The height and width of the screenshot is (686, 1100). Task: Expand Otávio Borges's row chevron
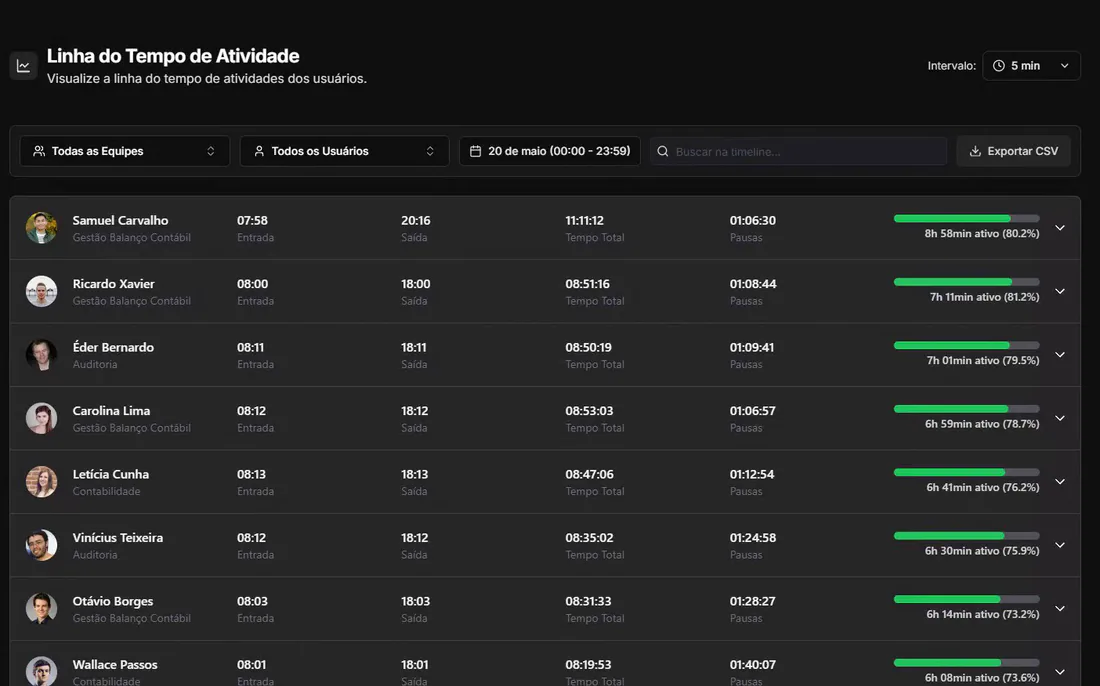coord(1060,609)
